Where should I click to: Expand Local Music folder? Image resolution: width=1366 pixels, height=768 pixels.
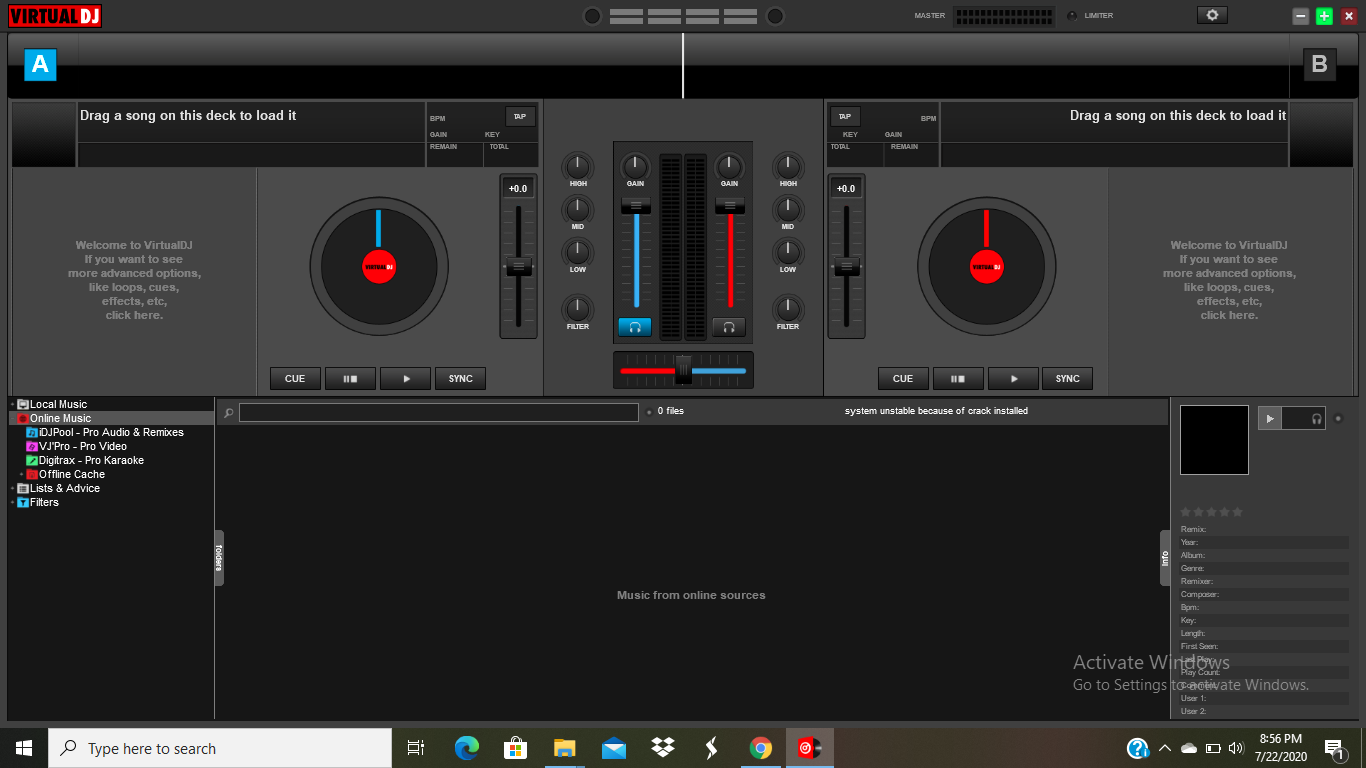click(x=12, y=405)
